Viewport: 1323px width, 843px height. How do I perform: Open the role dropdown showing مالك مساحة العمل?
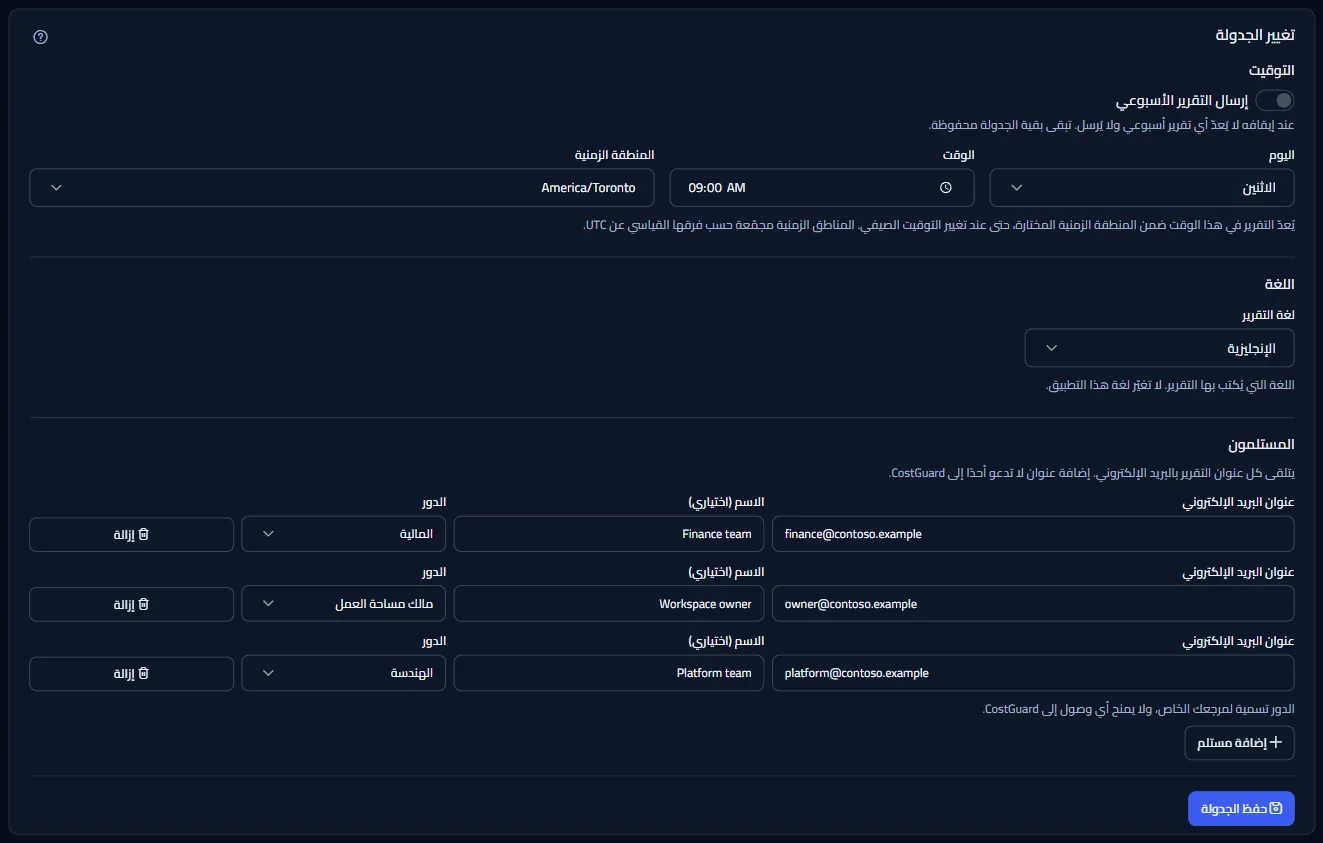pos(344,604)
